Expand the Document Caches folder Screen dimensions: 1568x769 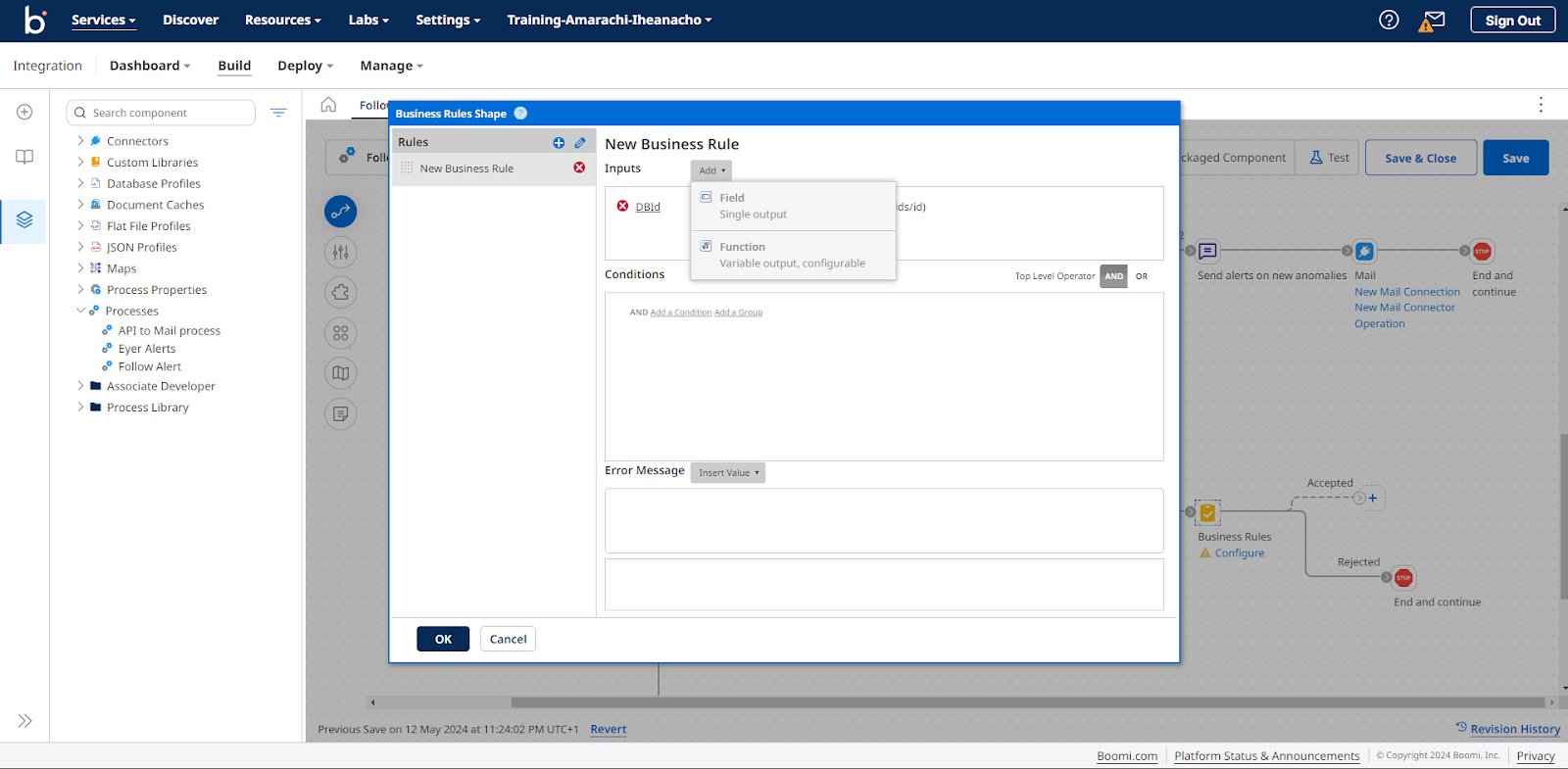click(80, 205)
